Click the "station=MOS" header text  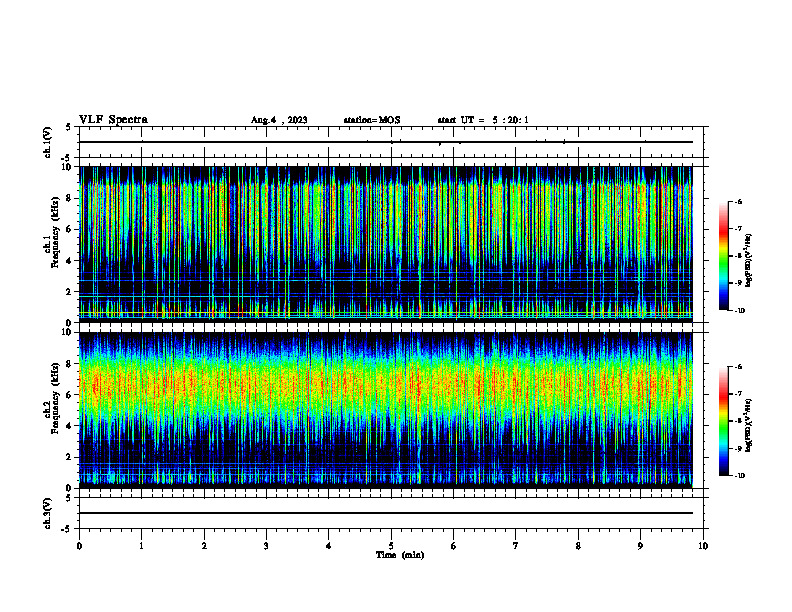372,120
